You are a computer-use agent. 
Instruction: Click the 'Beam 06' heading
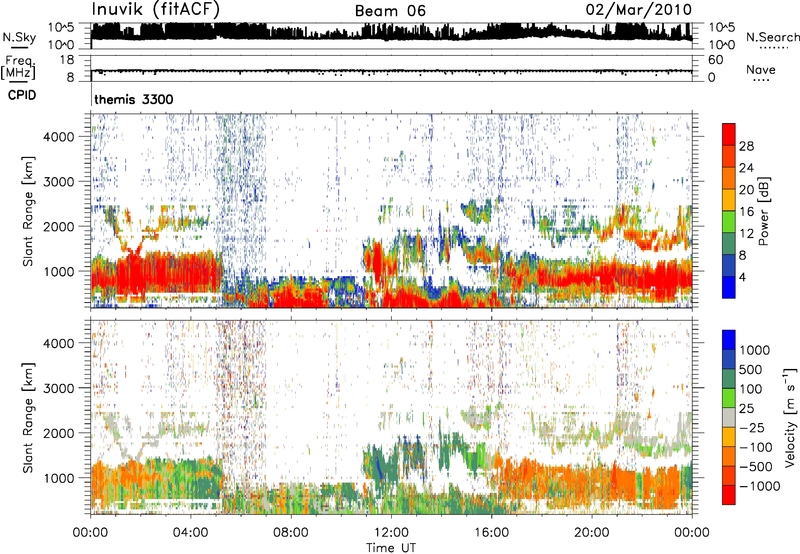point(390,11)
